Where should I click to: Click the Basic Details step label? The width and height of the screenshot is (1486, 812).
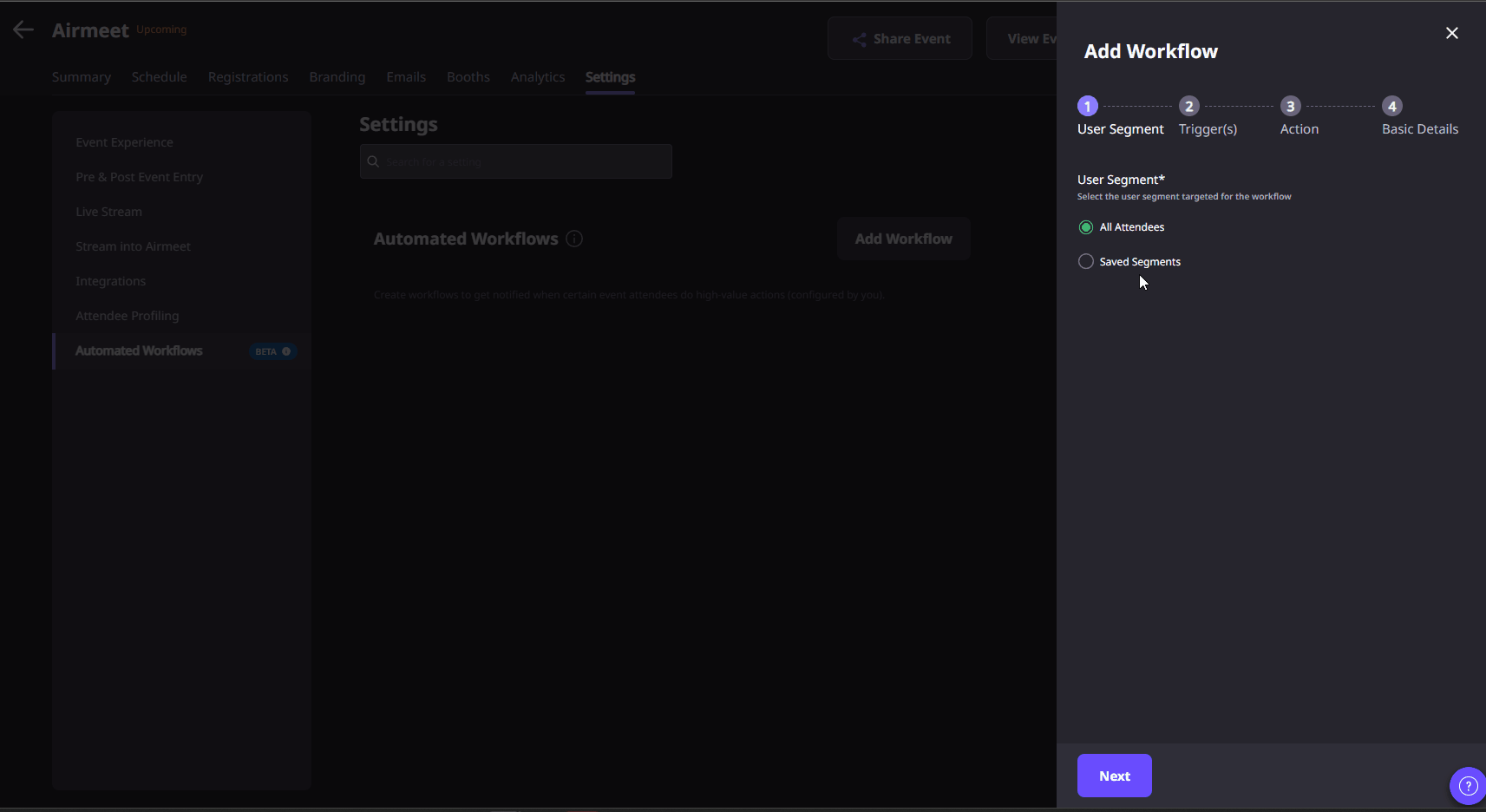[x=1419, y=129]
